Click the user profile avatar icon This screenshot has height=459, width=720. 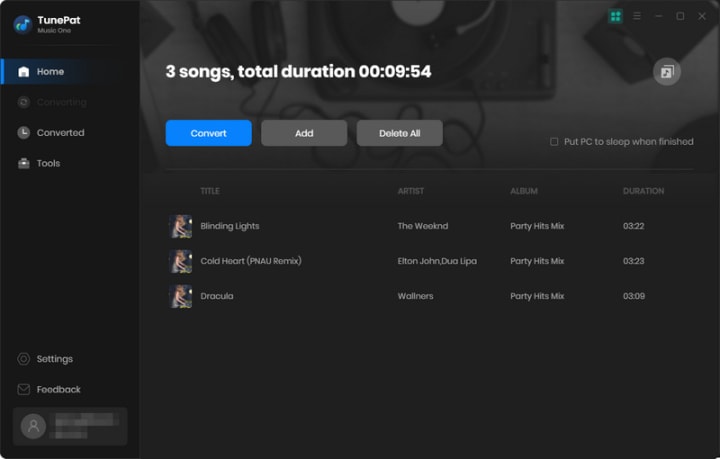33,426
